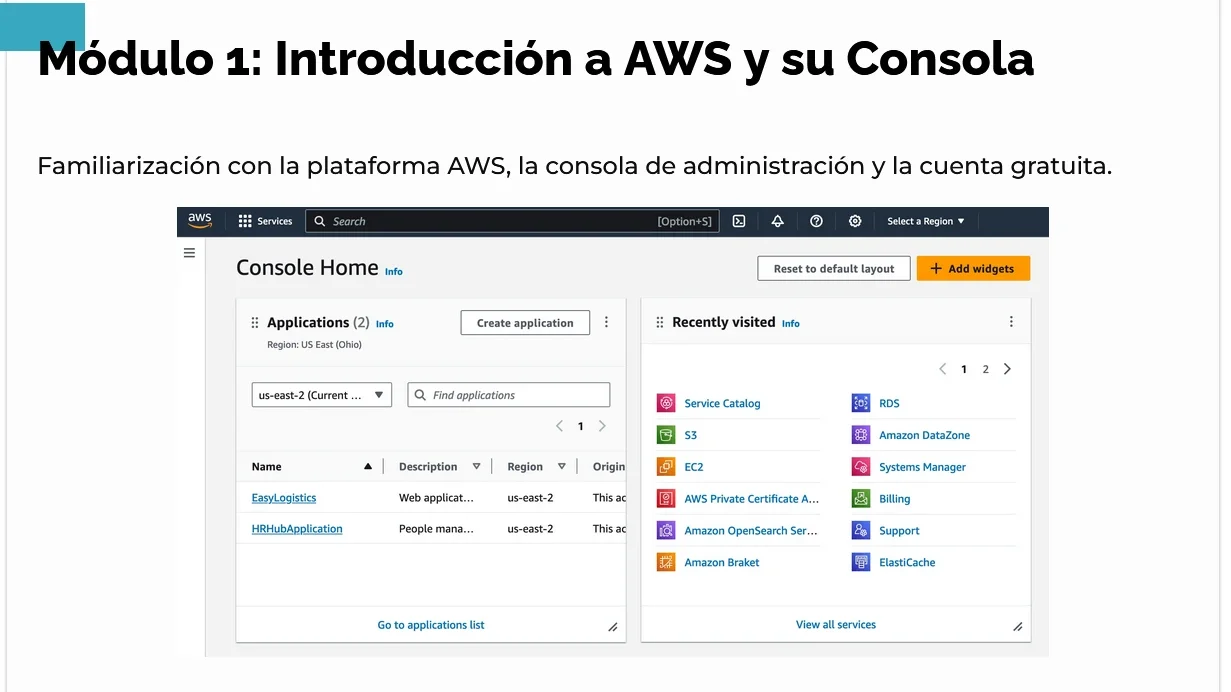Open the Select a Region dropdown
Viewport: 1231px width, 692px height.
tap(926, 221)
